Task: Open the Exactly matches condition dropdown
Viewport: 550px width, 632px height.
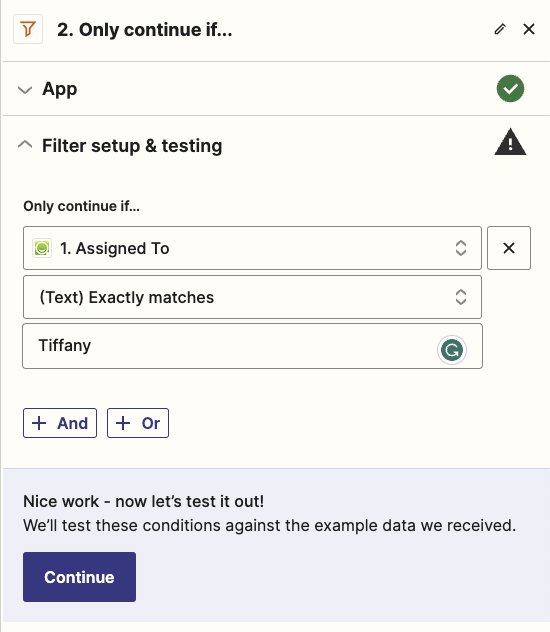Action: [252, 297]
